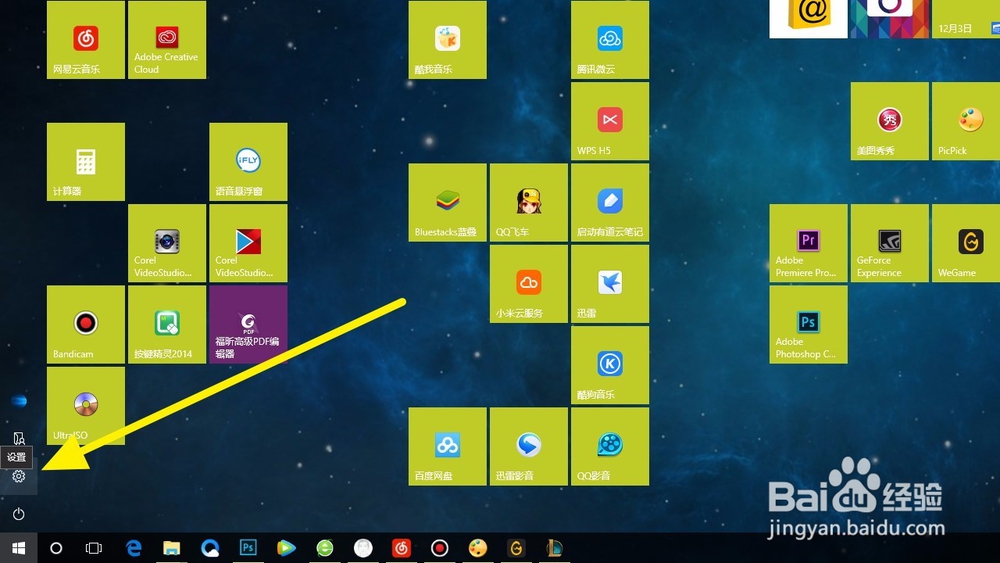1000x563 pixels.
Task: Open File Explorer from the taskbar
Action: (x=172, y=548)
